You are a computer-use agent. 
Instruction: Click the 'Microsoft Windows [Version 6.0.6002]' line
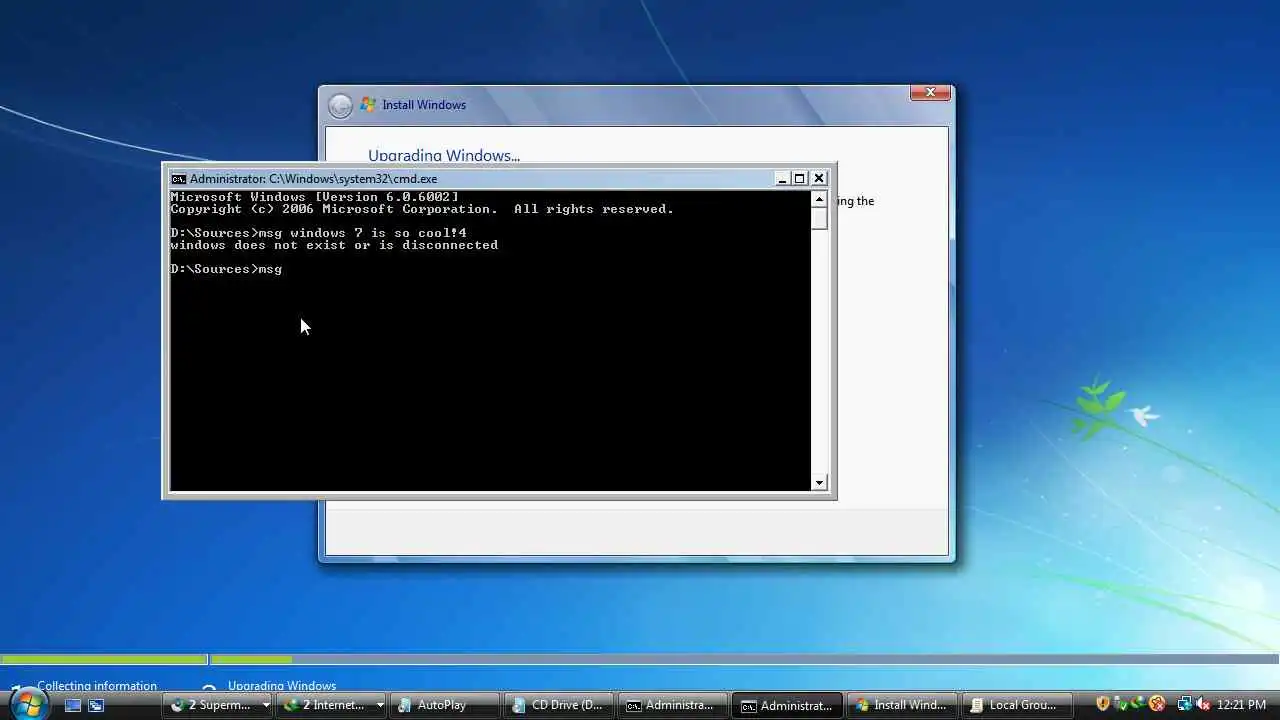314,197
